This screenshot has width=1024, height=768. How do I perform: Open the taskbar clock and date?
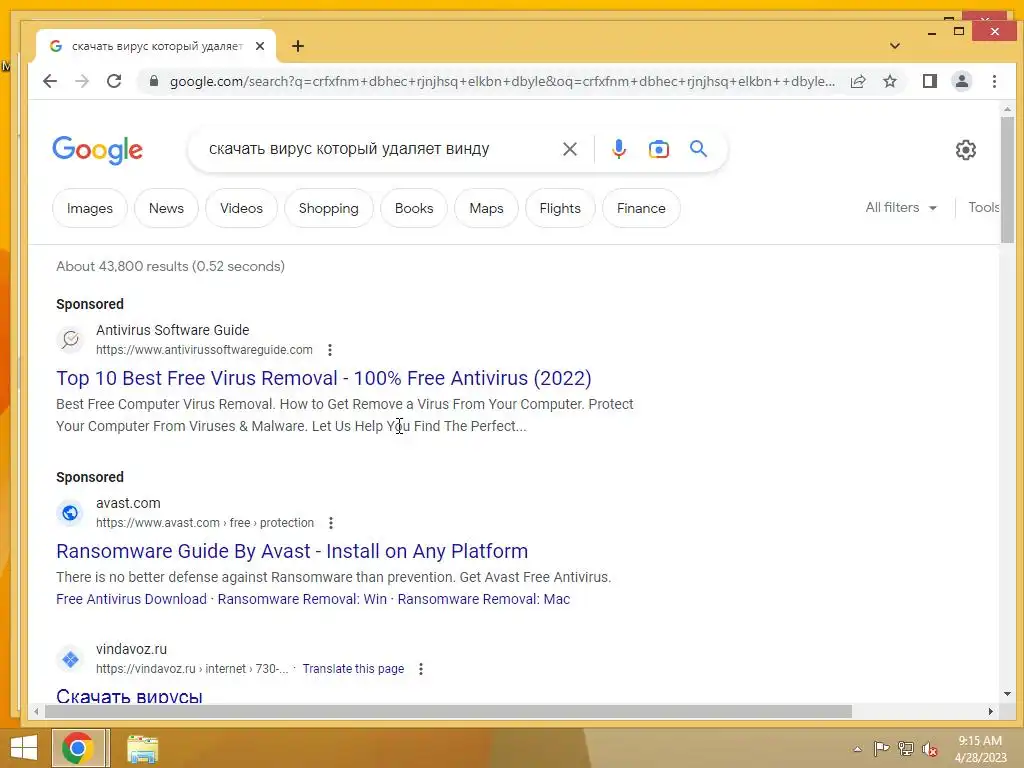click(x=980, y=749)
